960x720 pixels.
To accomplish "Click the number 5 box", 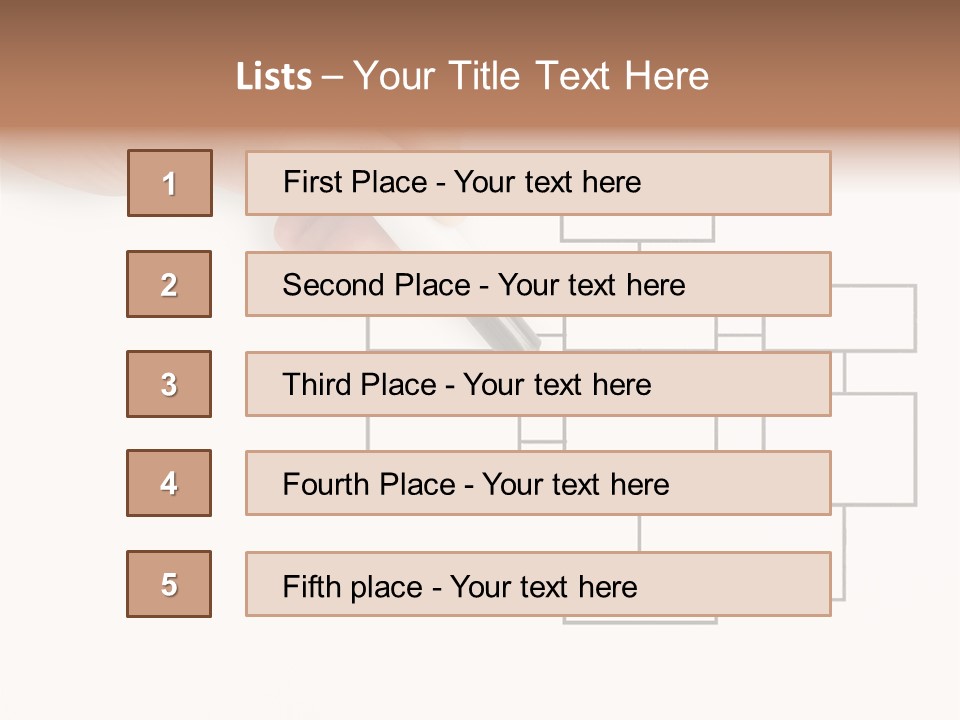I will click(x=169, y=584).
